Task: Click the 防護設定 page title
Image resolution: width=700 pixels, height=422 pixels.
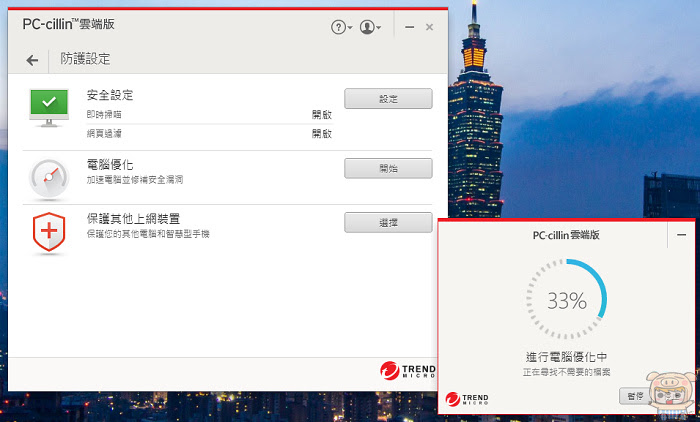Action: pos(85,59)
